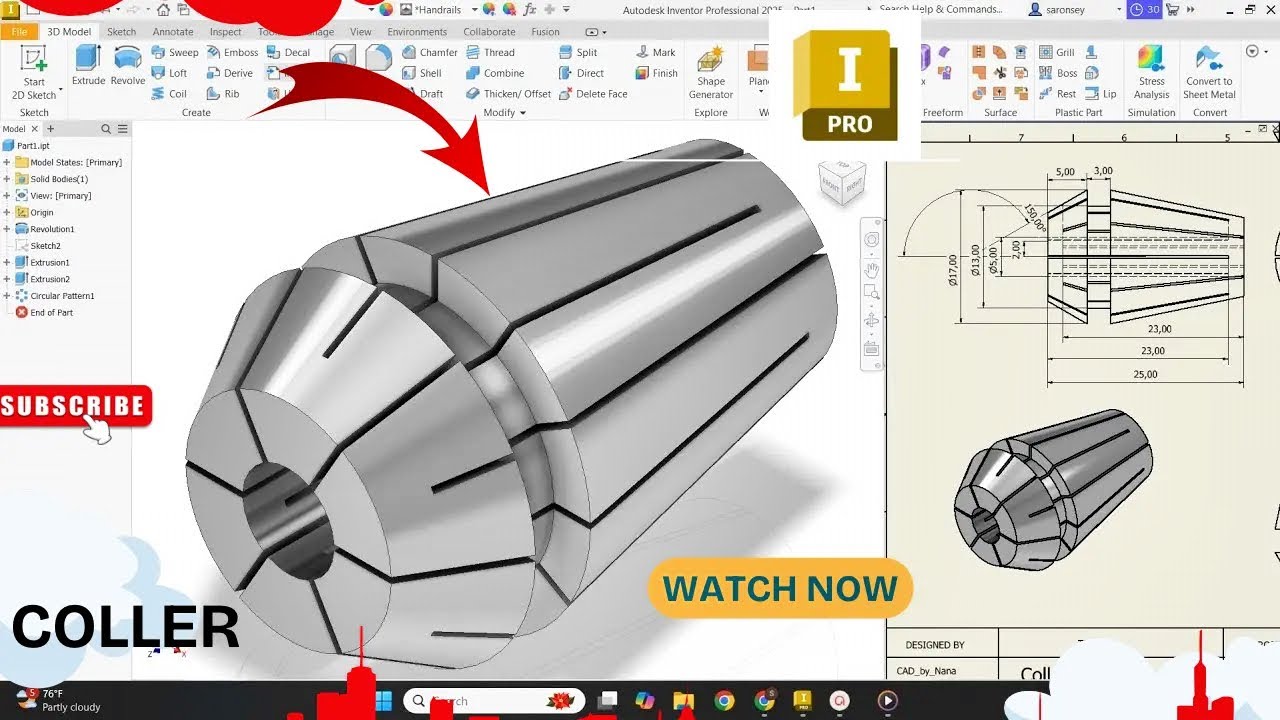Switch to the Annotate tab
This screenshot has height=720, width=1280.
click(173, 31)
